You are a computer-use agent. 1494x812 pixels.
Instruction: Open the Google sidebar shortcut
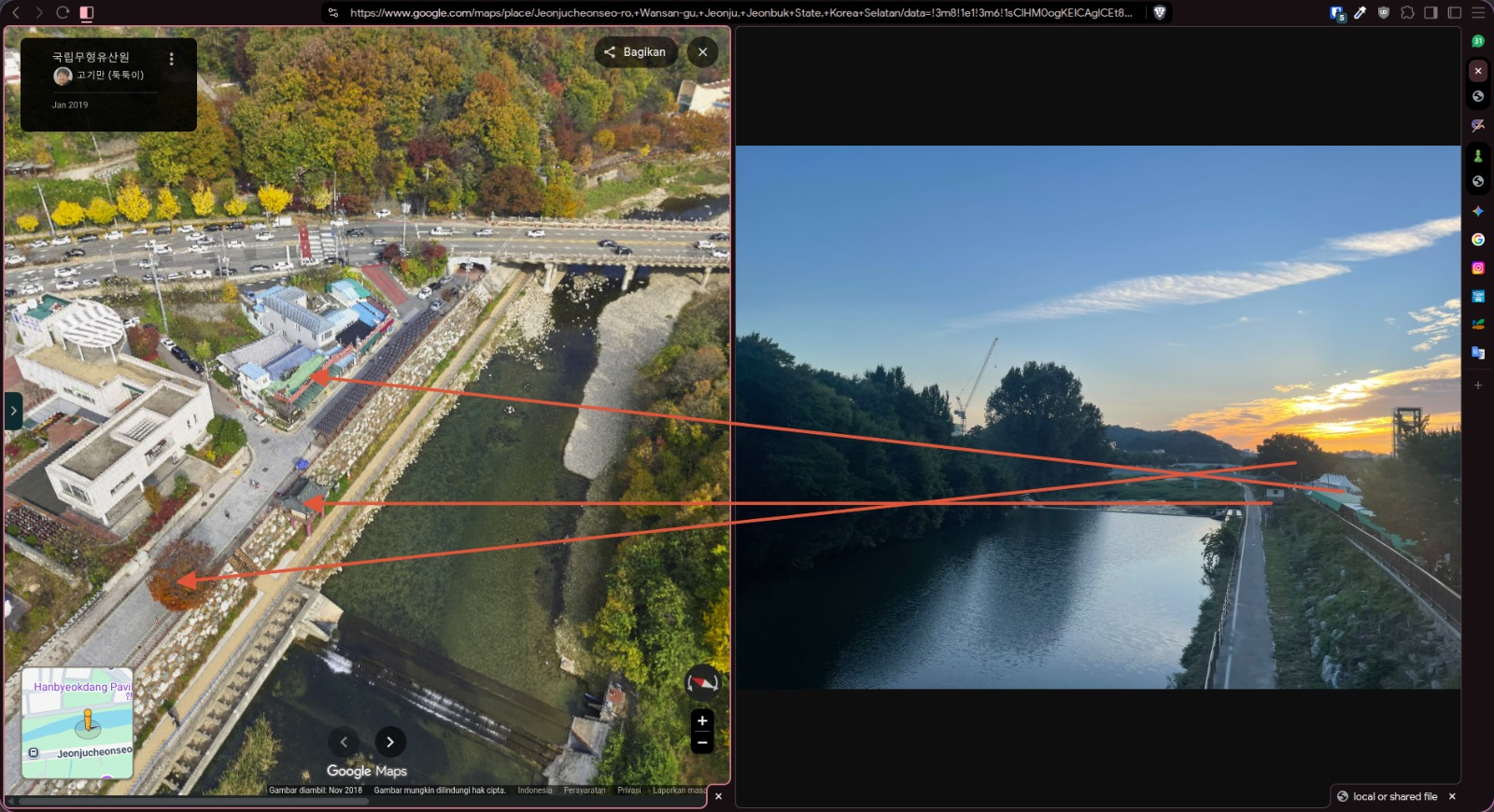click(x=1478, y=240)
